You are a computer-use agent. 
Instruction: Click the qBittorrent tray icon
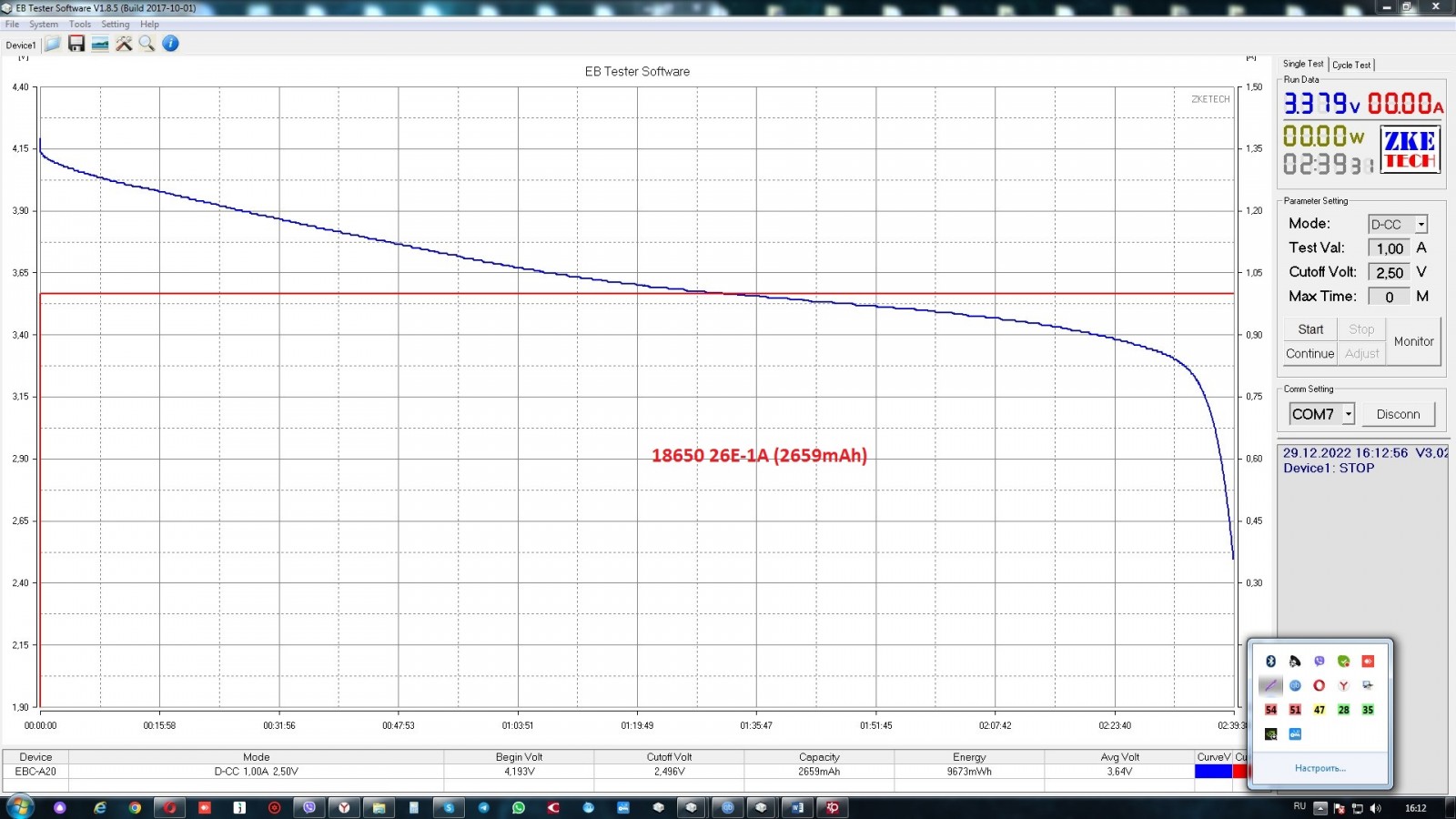click(x=1295, y=685)
